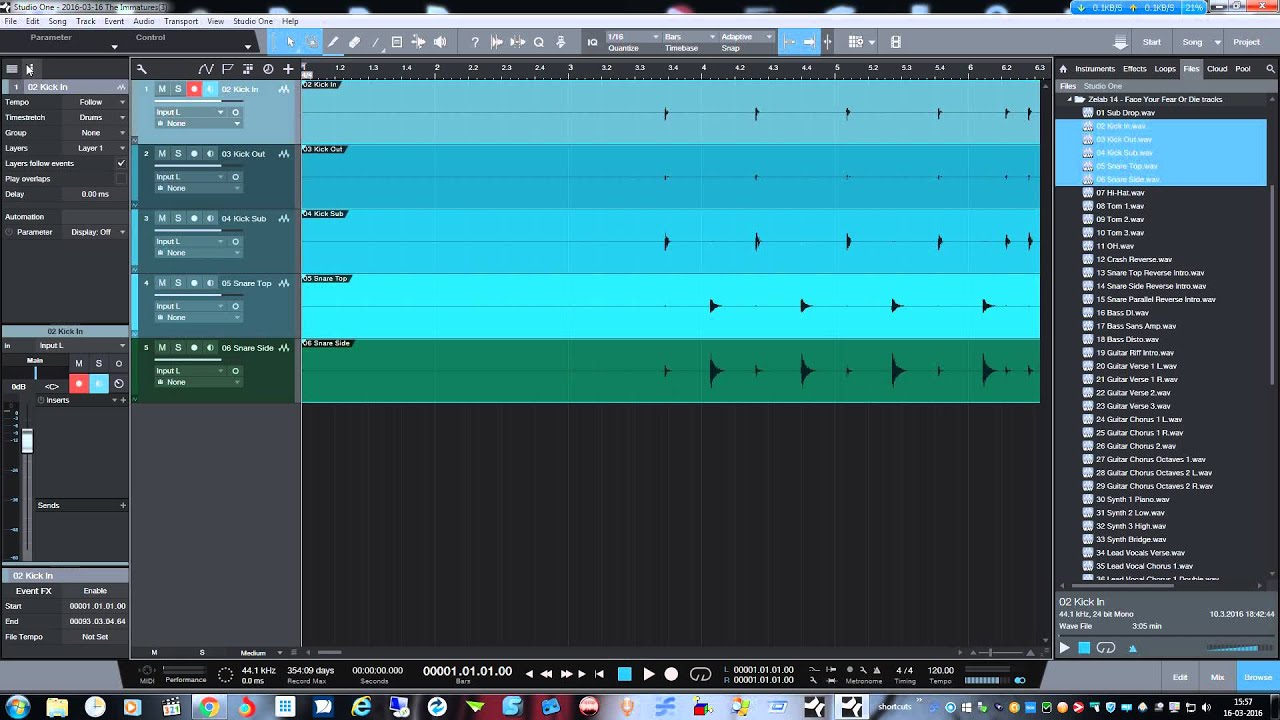This screenshot has height=720, width=1280.
Task: Switch to the Instruments browser tab
Action: [1095, 69]
